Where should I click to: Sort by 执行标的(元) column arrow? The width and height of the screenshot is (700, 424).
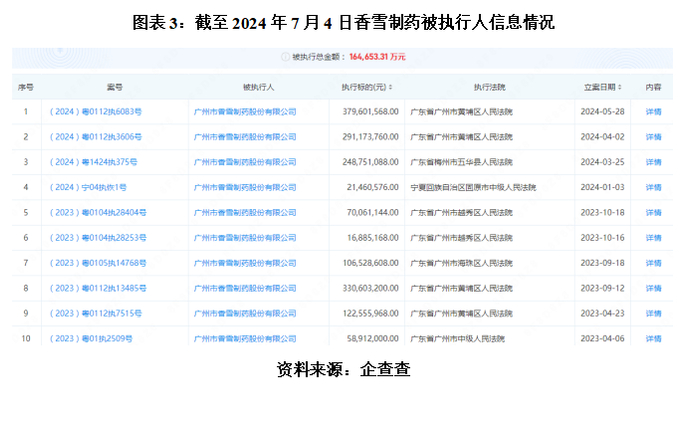click(x=391, y=87)
